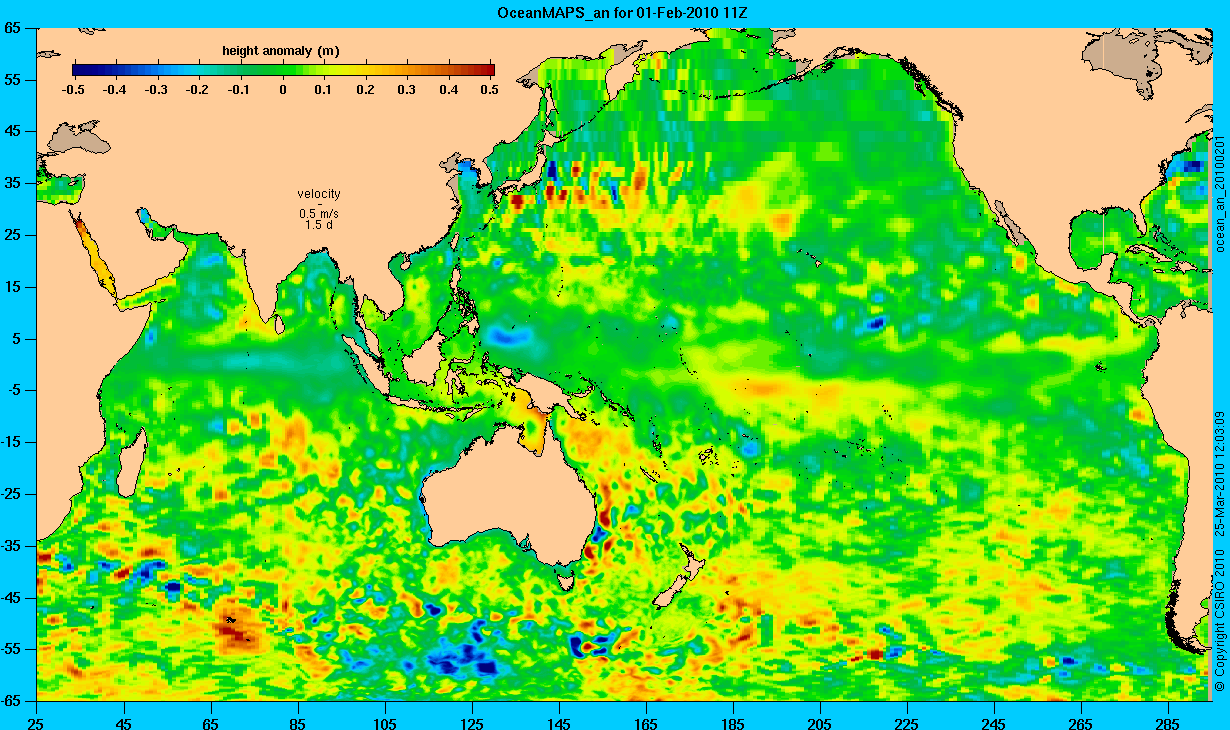Click longitude label 285 on bottom axis

[x=1168, y=722]
